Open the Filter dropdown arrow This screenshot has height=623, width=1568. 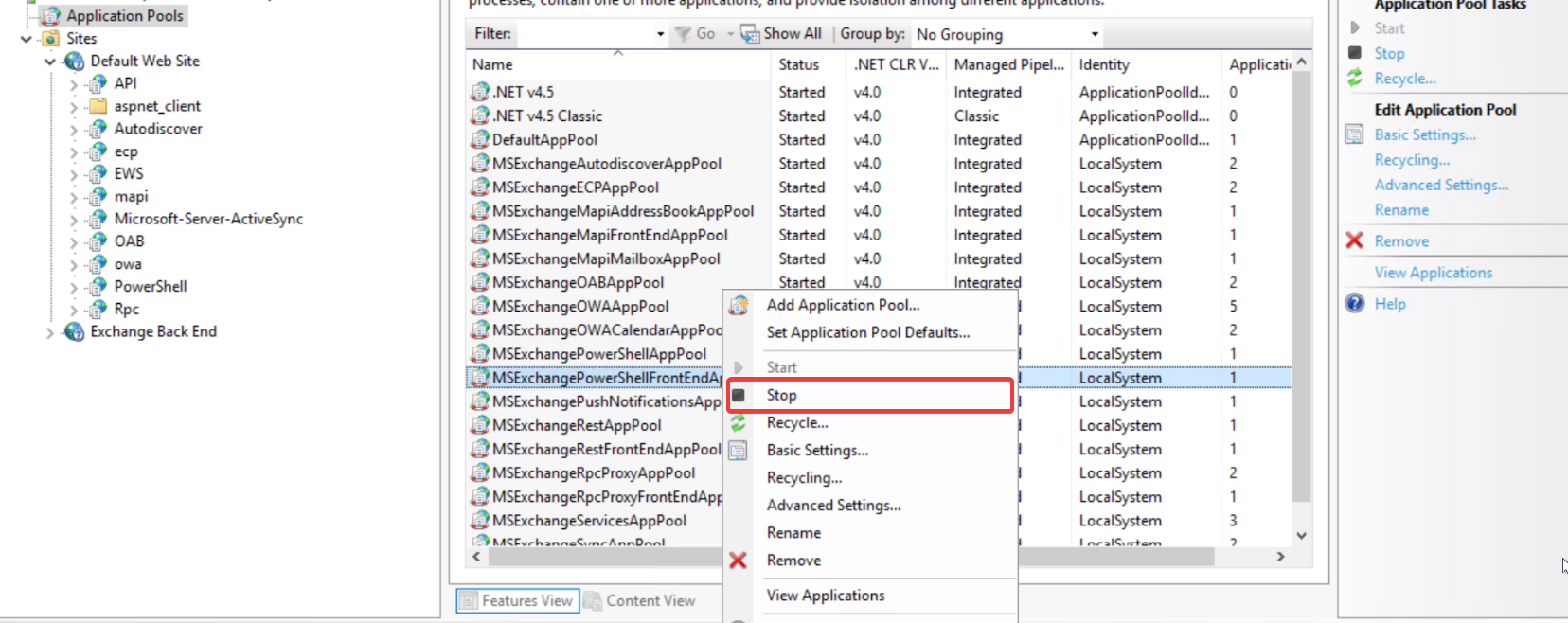pos(660,34)
